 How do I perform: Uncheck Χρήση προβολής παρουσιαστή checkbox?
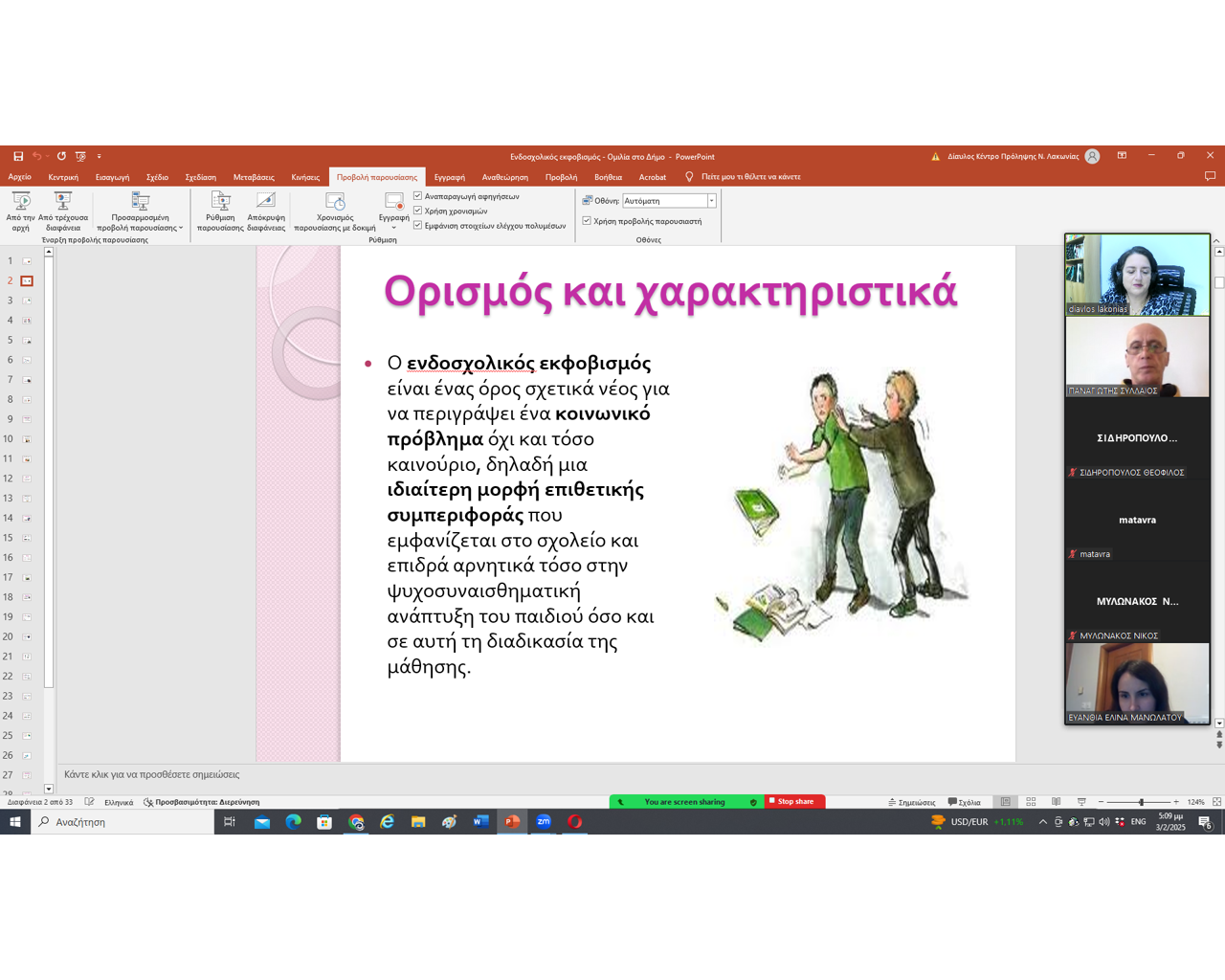click(587, 221)
